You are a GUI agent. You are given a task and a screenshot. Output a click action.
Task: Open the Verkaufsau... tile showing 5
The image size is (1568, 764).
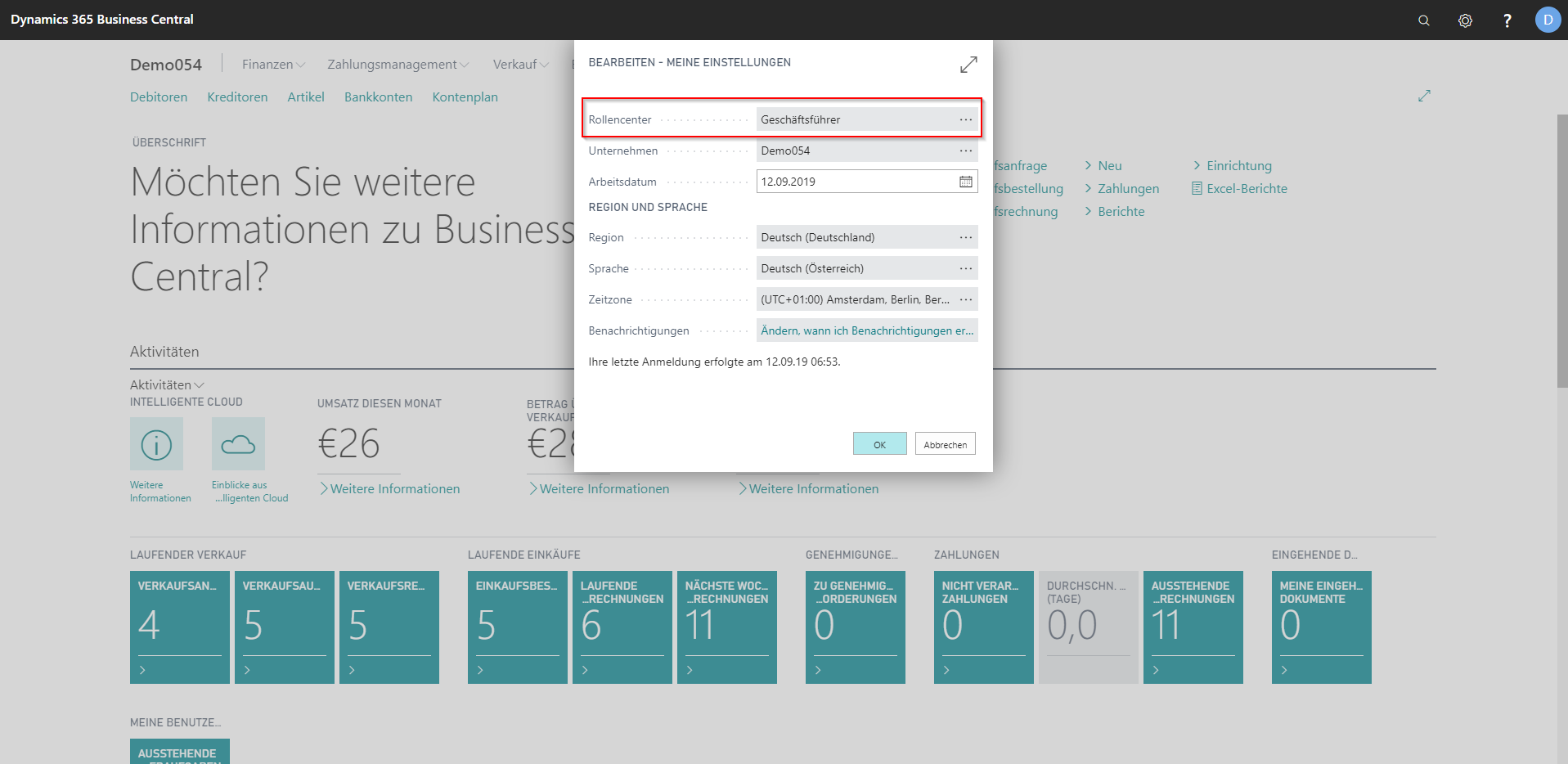coord(285,627)
